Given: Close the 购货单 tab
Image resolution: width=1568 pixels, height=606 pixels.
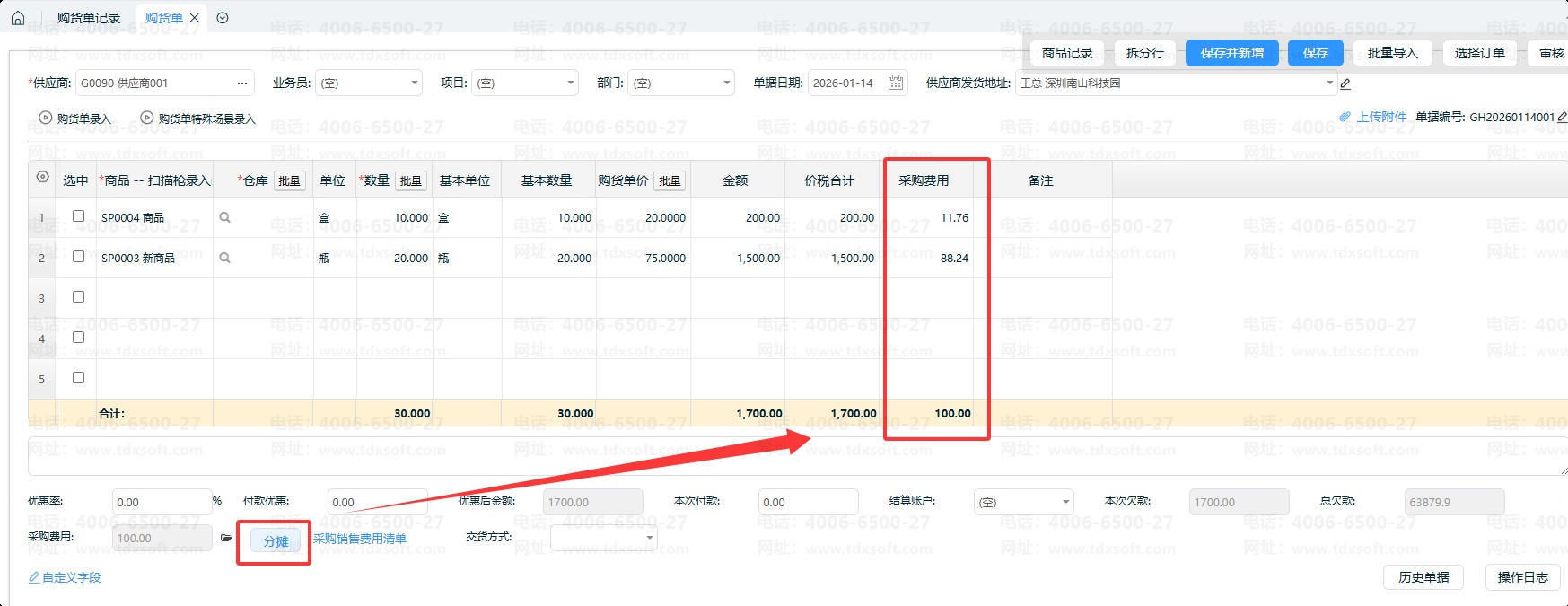Looking at the screenshot, I should point(195,18).
